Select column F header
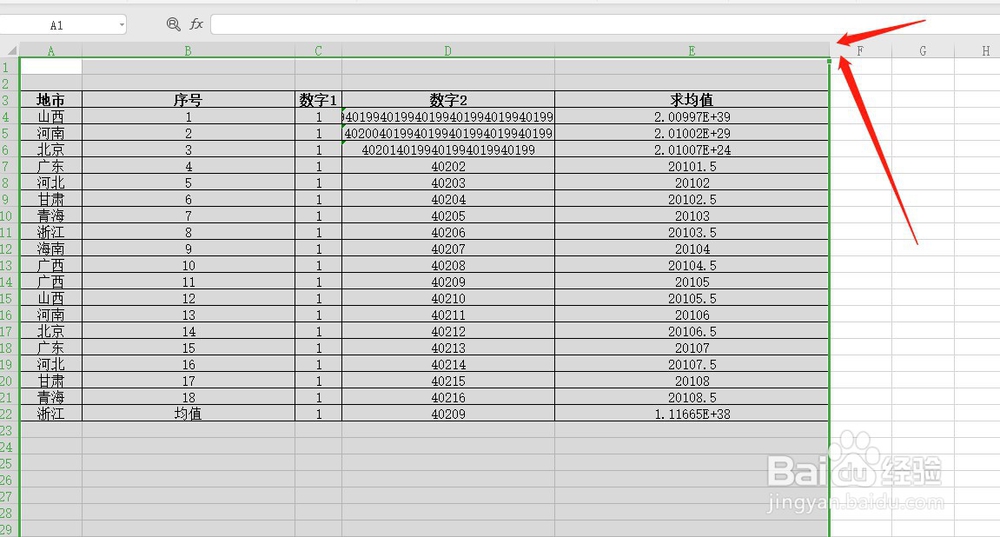Image resolution: width=1000 pixels, height=537 pixels. (x=860, y=50)
